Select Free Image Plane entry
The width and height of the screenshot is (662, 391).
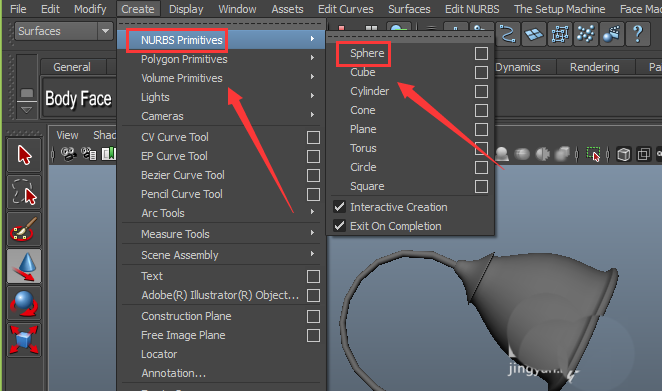[x=183, y=335]
